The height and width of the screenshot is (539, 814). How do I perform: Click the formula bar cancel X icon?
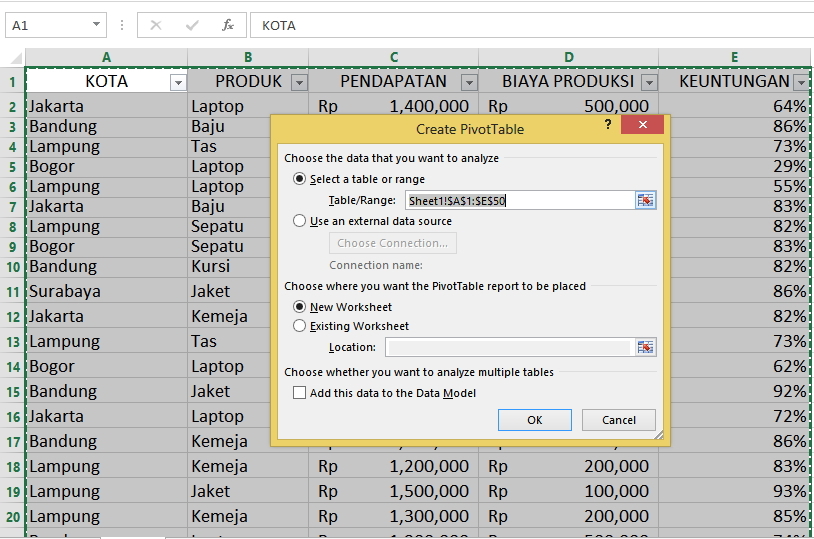pyautogui.click(x=156, y=25)
